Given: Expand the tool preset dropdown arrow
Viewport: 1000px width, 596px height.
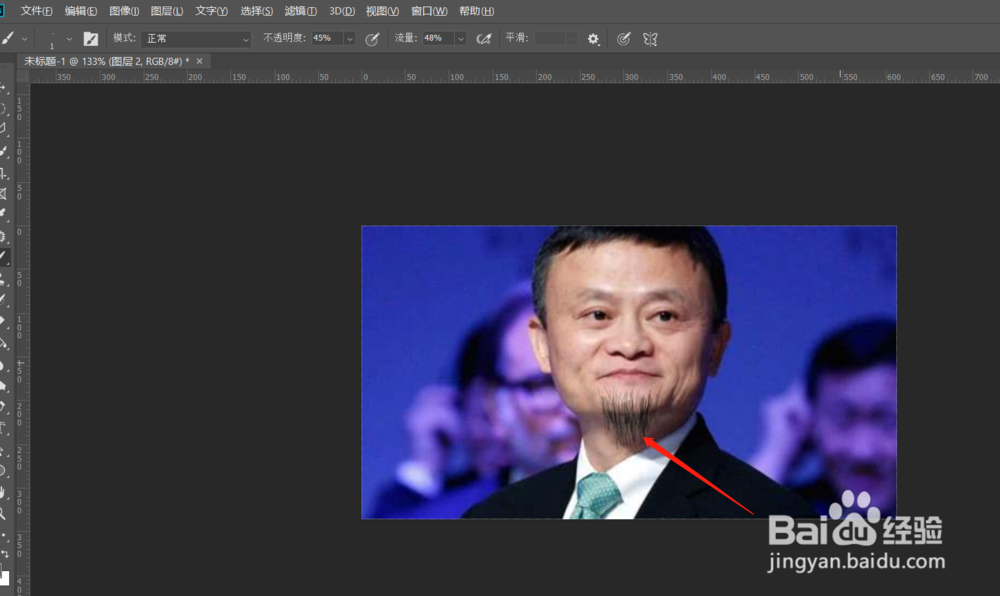Looking at the screenshot, I should pos(24,39).
